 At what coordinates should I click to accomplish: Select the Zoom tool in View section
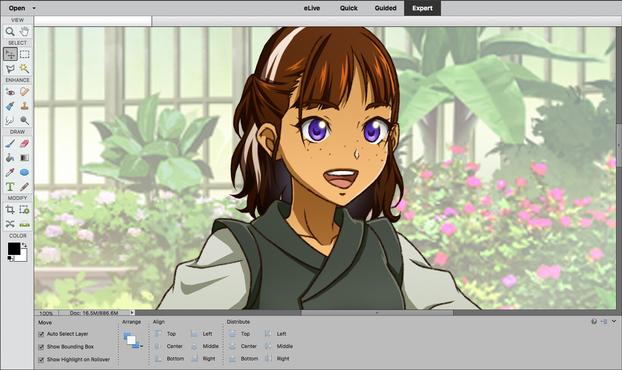[x=10, y=31]
